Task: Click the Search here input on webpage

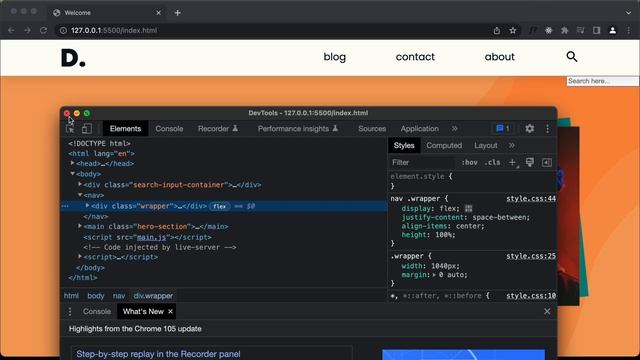Action: coord(602,81)
